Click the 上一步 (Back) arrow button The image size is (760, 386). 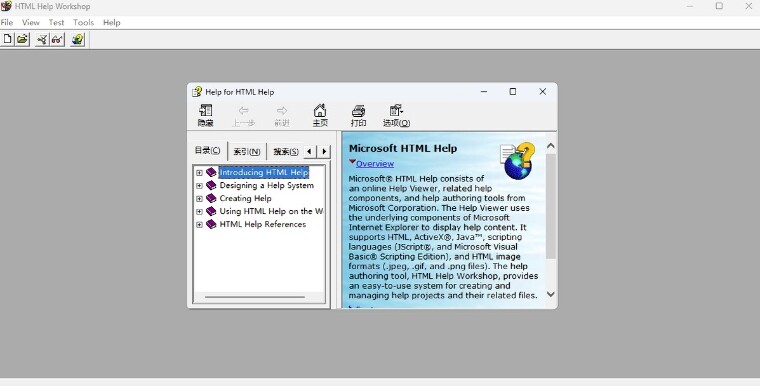[x=243, y=116]
